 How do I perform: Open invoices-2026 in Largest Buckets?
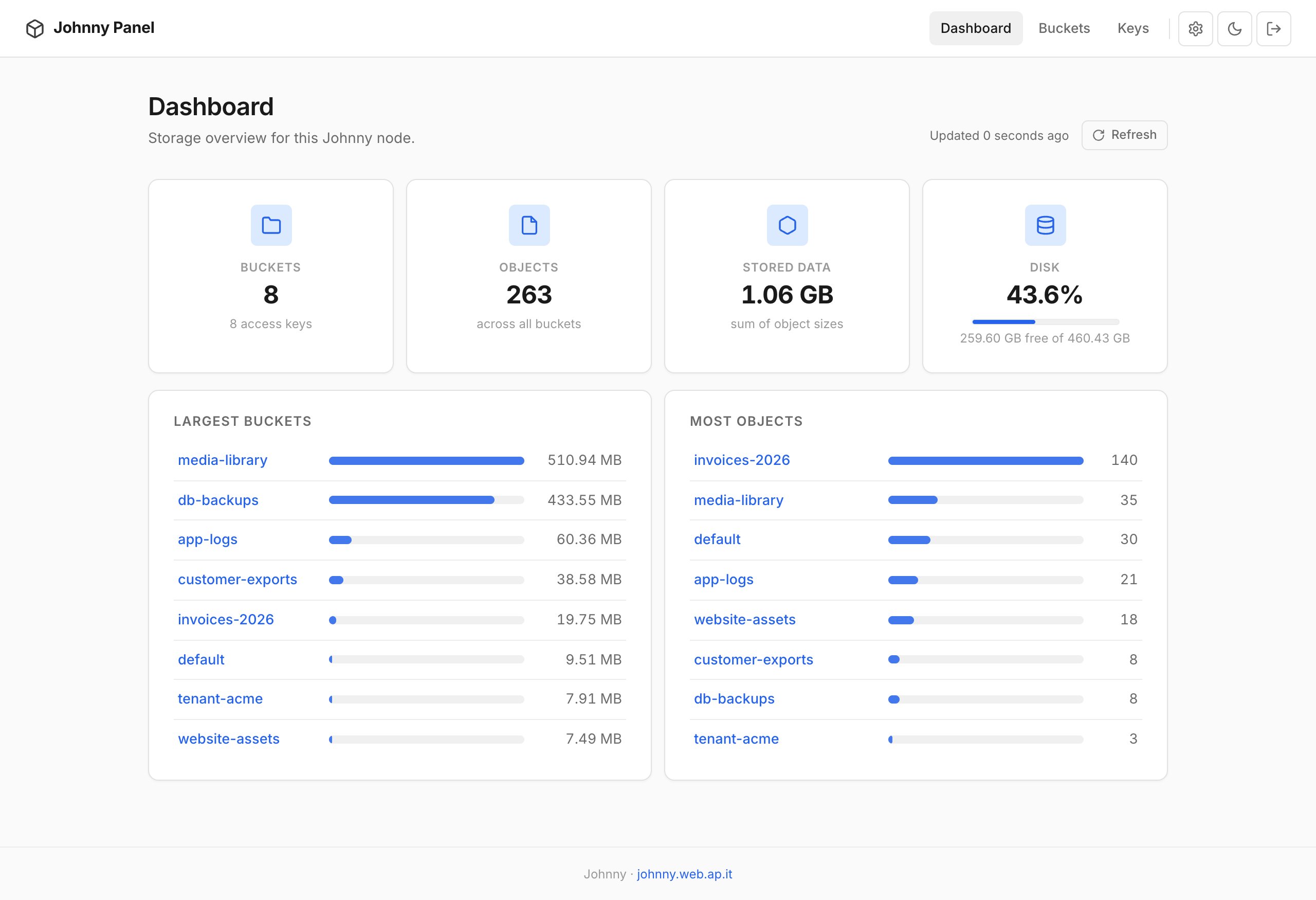225,620
